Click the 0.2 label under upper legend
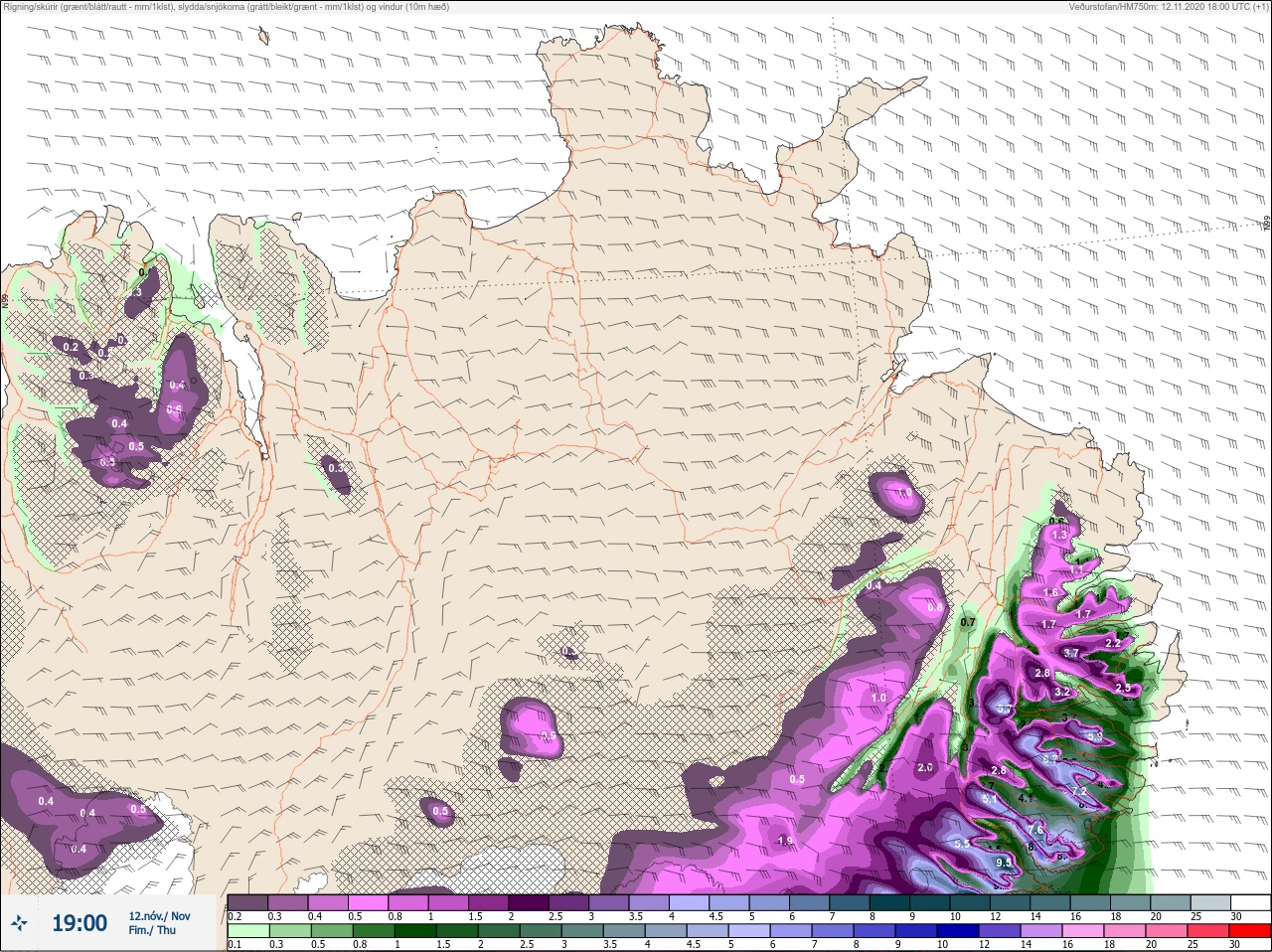The width and height of the screenshot is (1272, 952). point(234,914)
